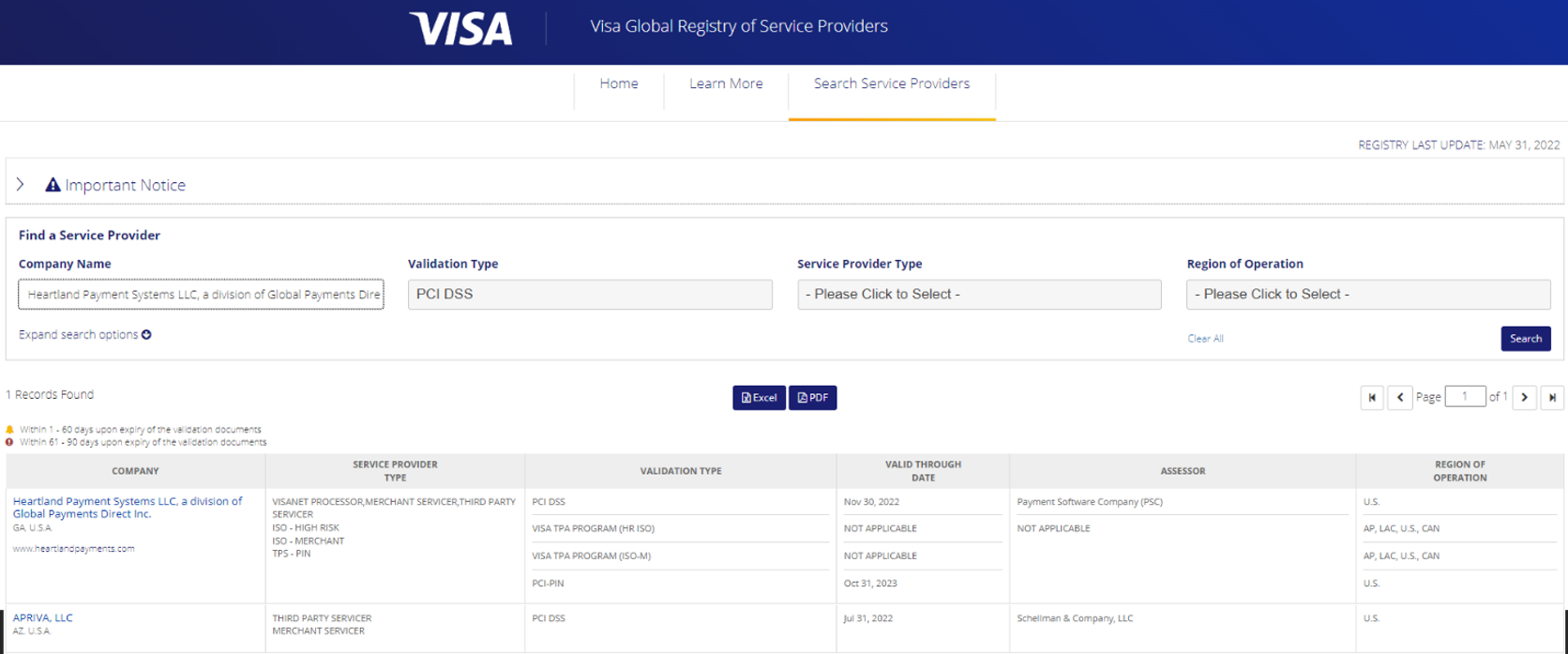Select the Search Service Providers tab

[891, 84]
